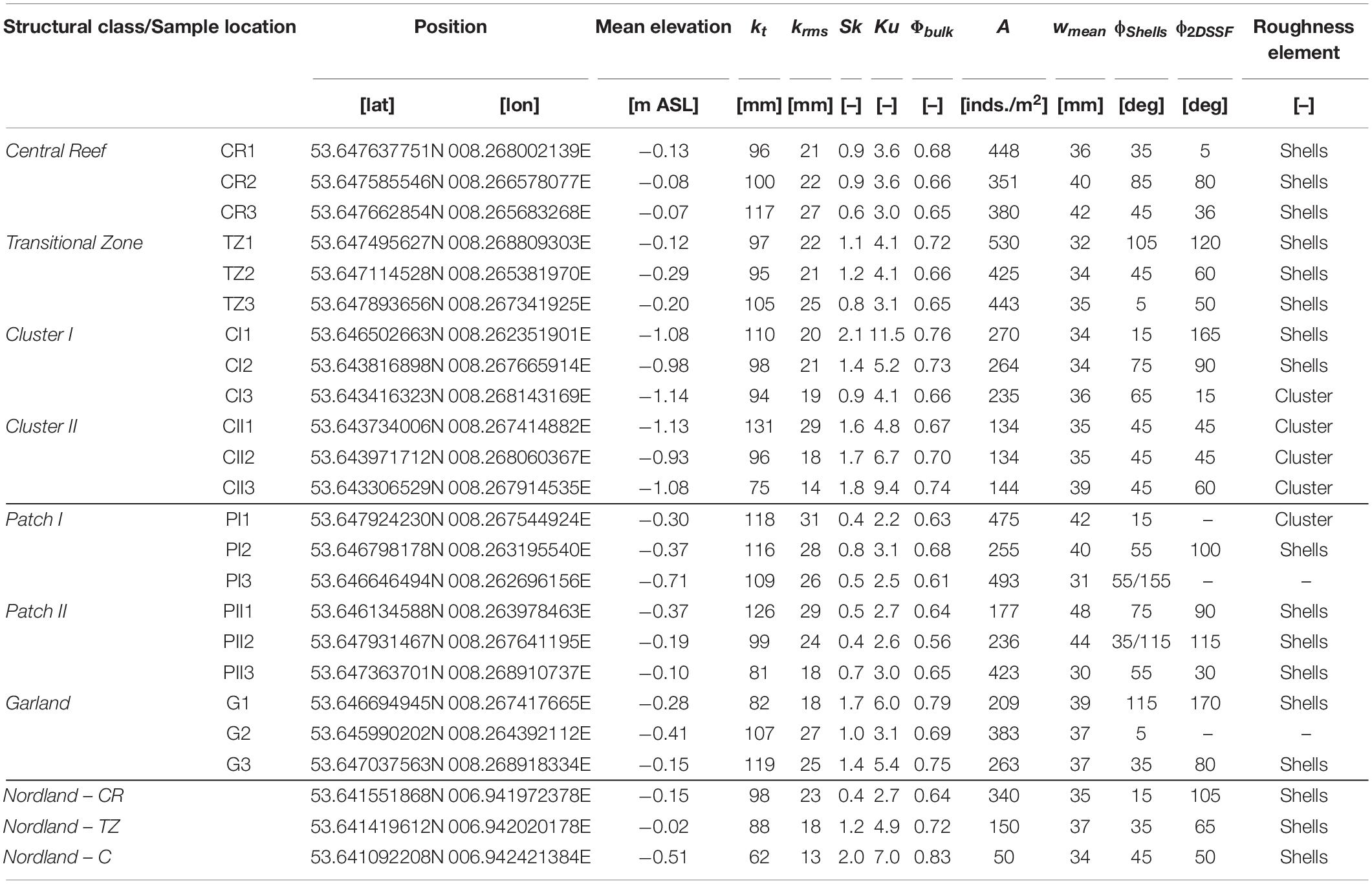Select sample code 'PI1'
Screen dimensions: 1372x884
pyautogui.click(x=238, y=520)
